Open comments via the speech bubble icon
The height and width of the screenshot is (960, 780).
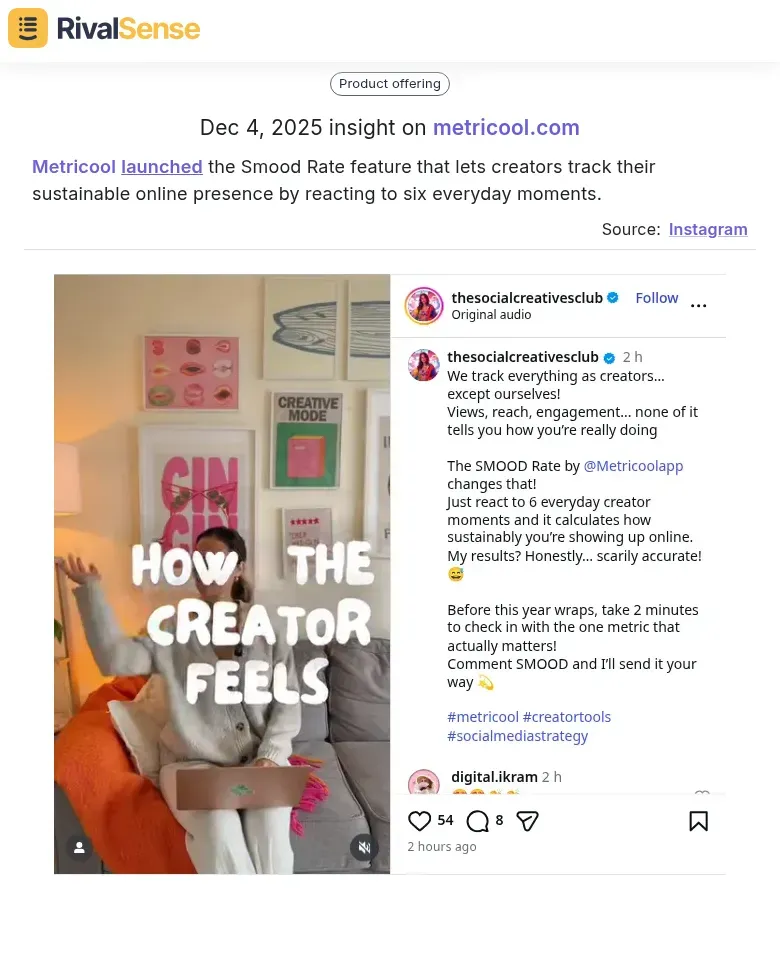478,820
